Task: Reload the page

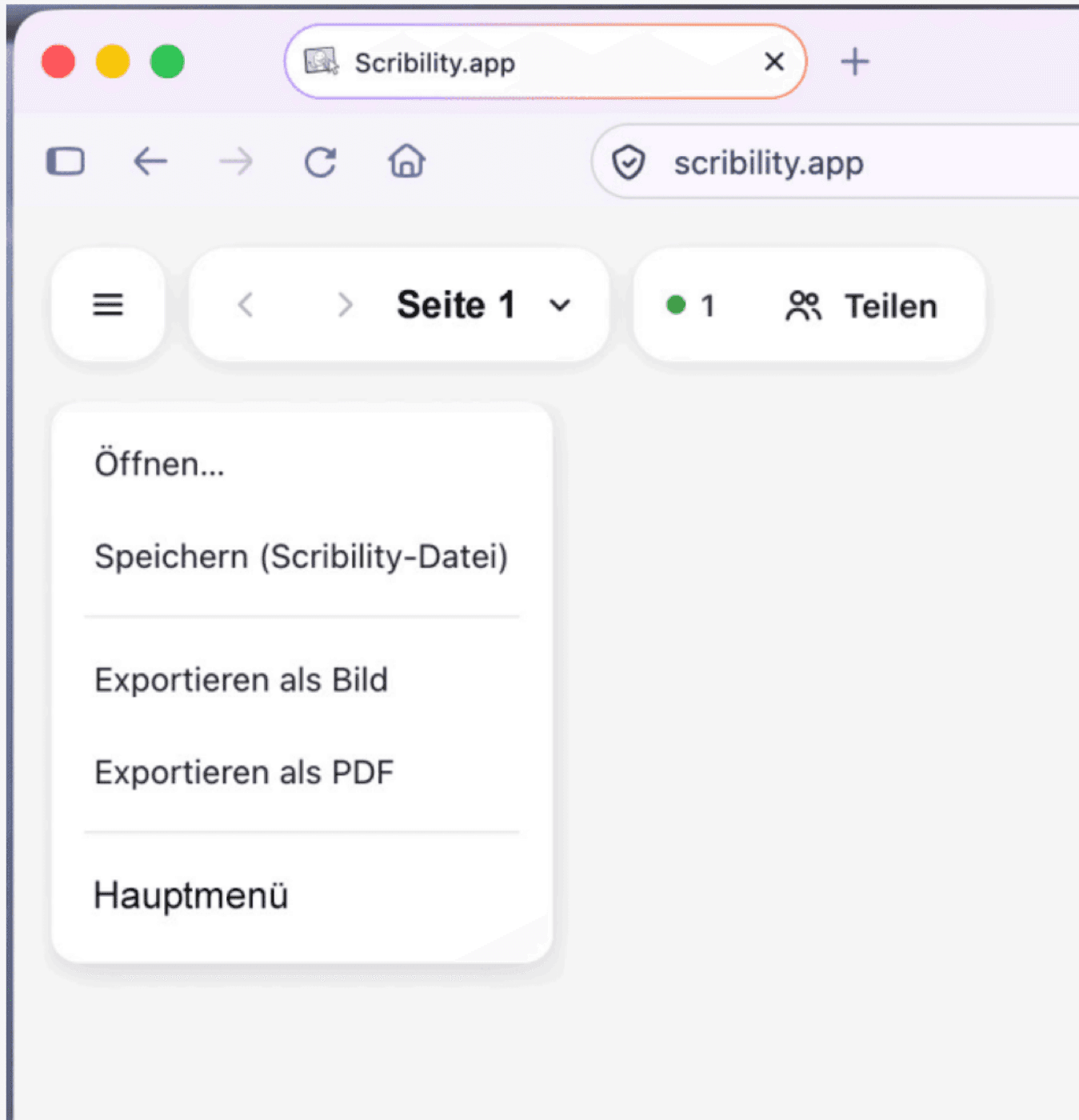Action: pos(321,162)
